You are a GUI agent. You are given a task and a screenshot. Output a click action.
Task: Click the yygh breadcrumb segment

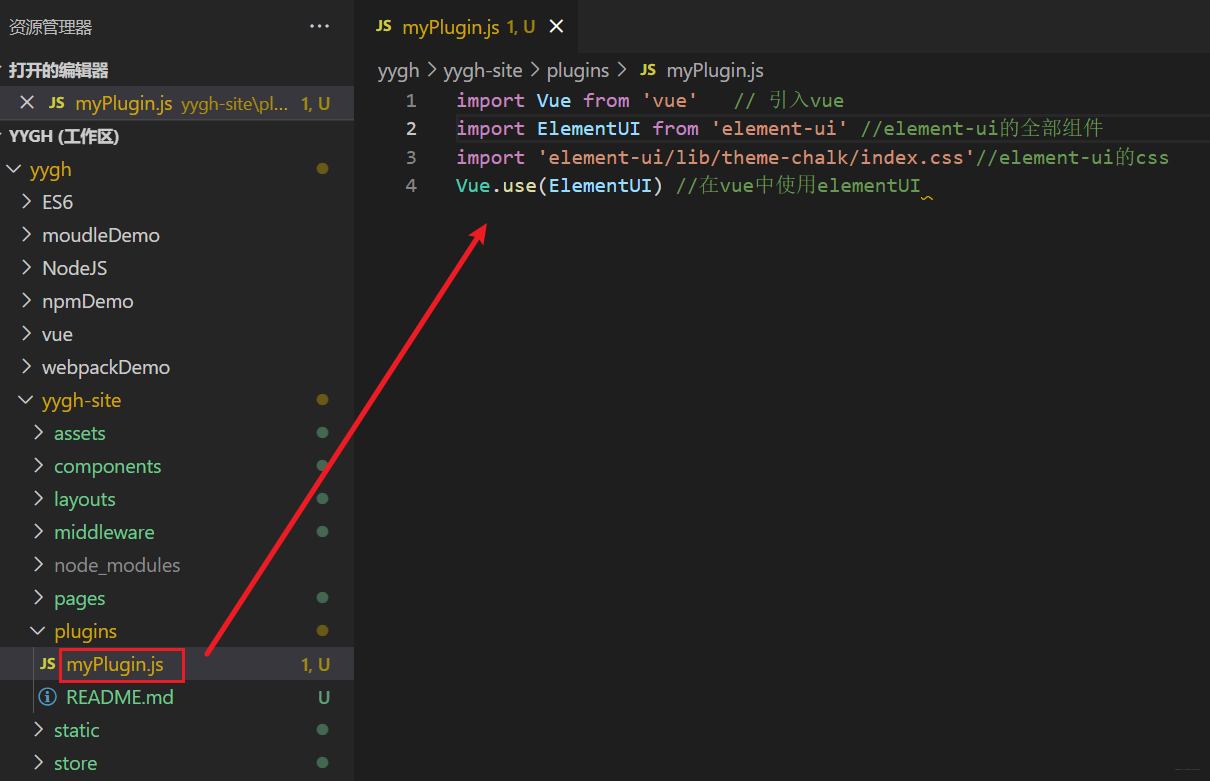[x=398, y=70]
